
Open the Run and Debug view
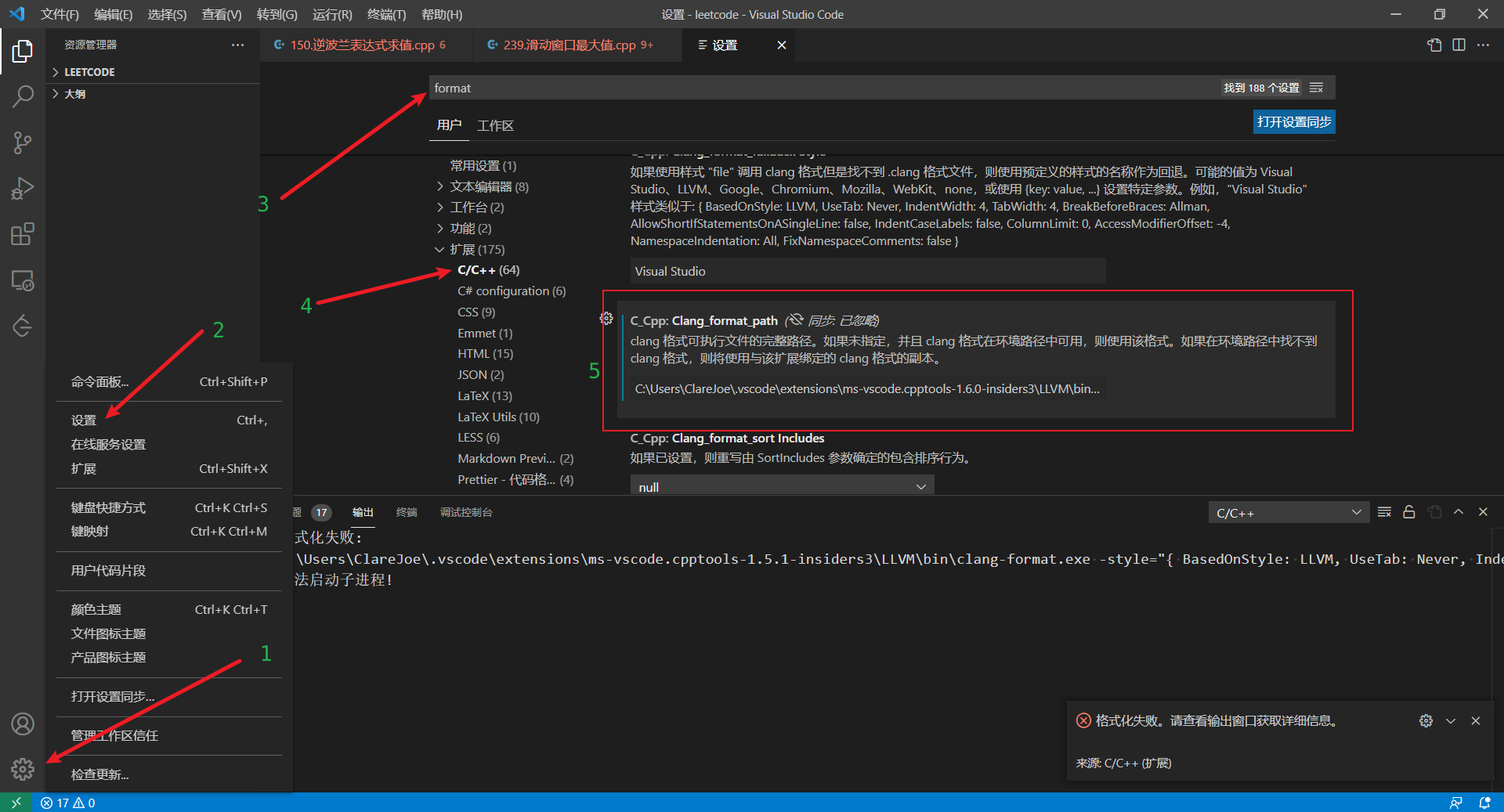tap(23, 188)
